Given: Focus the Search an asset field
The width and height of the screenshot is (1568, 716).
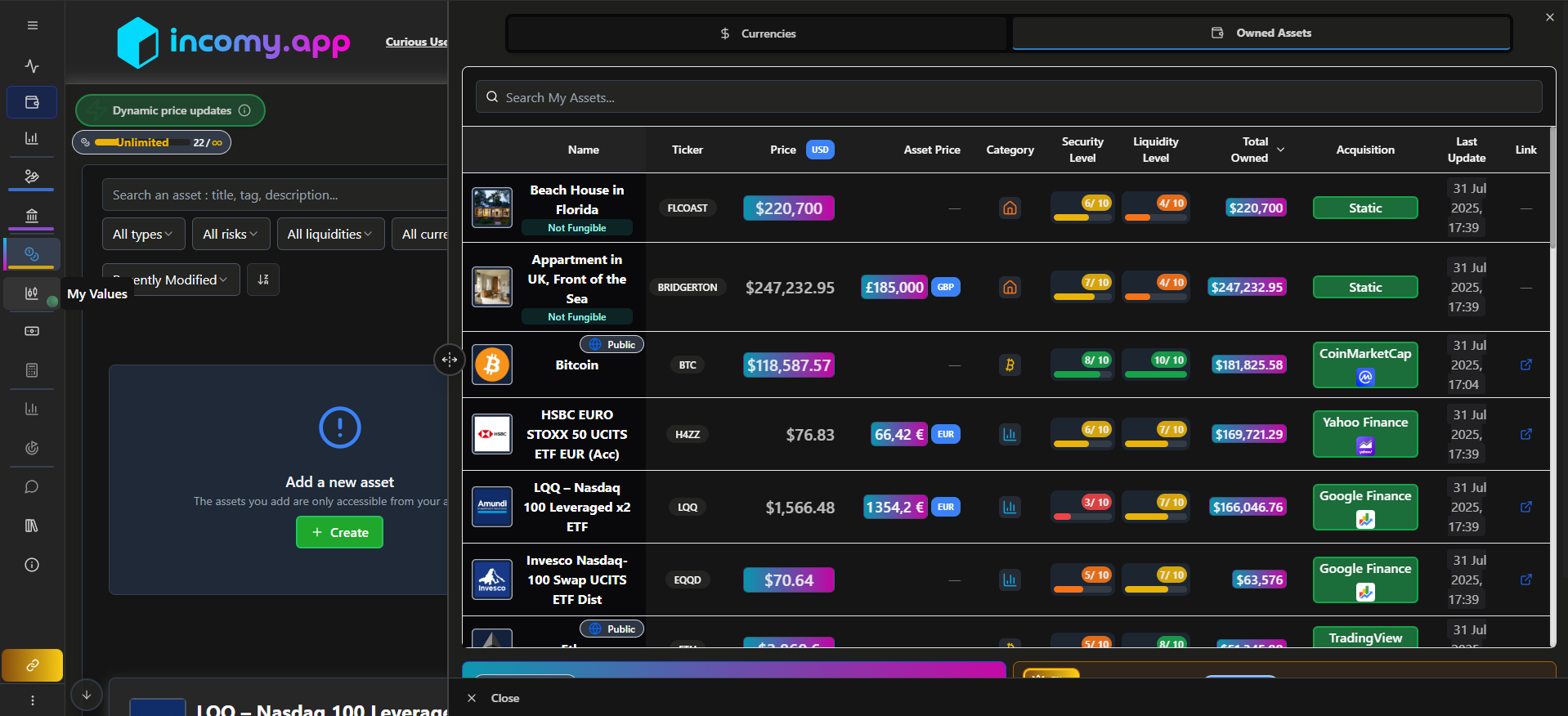Looking at the screenshot, I should (275, 195).
